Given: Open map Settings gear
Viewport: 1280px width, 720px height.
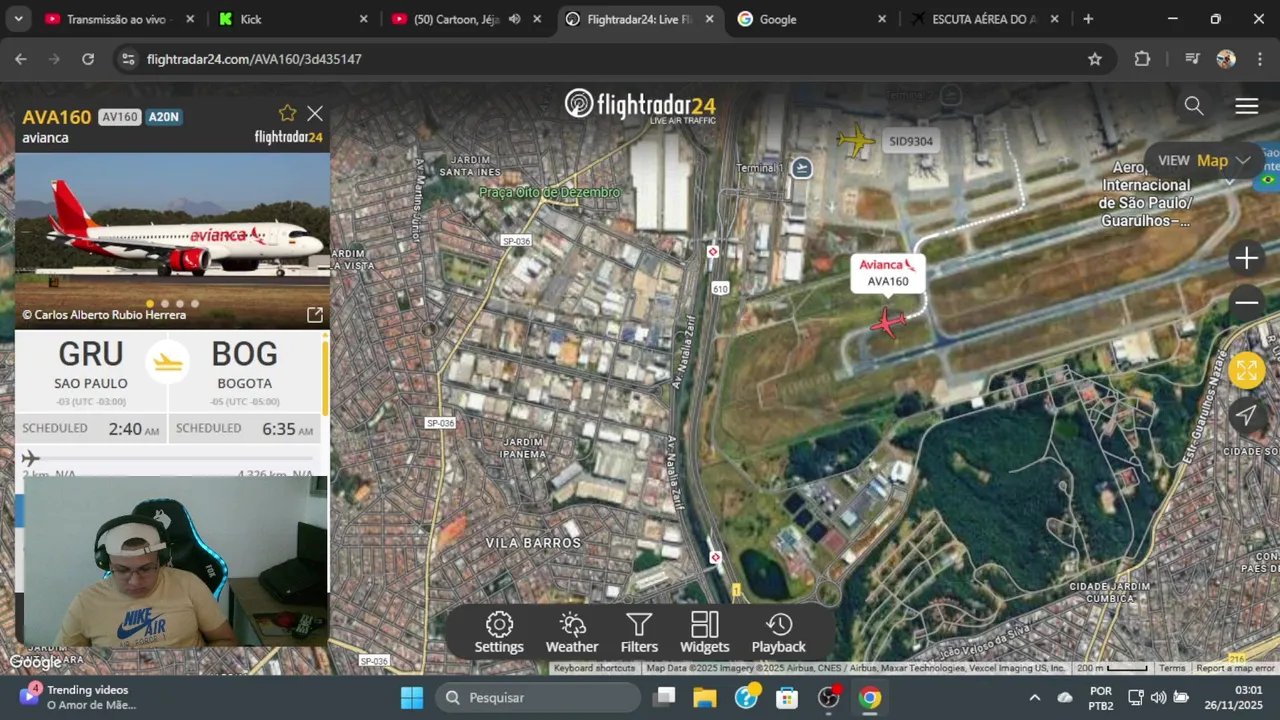Looking at the screenshot, I should coord(499,633).
